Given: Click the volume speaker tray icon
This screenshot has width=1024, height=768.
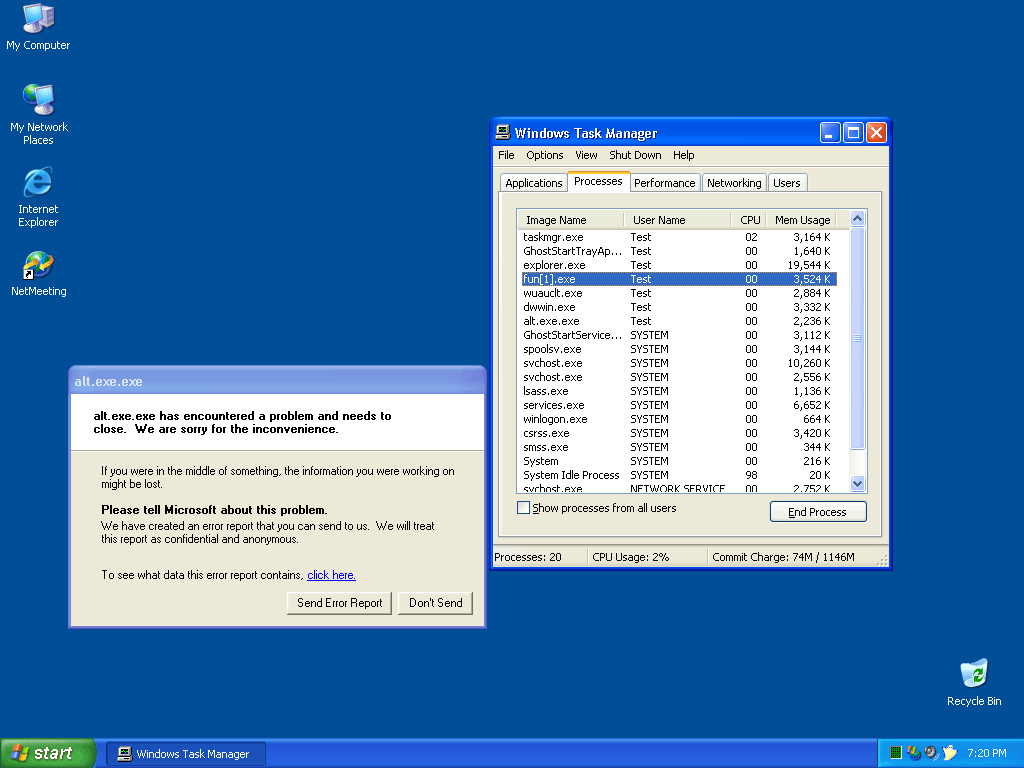Looking at the screenshot, I should pyautogui.click(x=931, y=753).
